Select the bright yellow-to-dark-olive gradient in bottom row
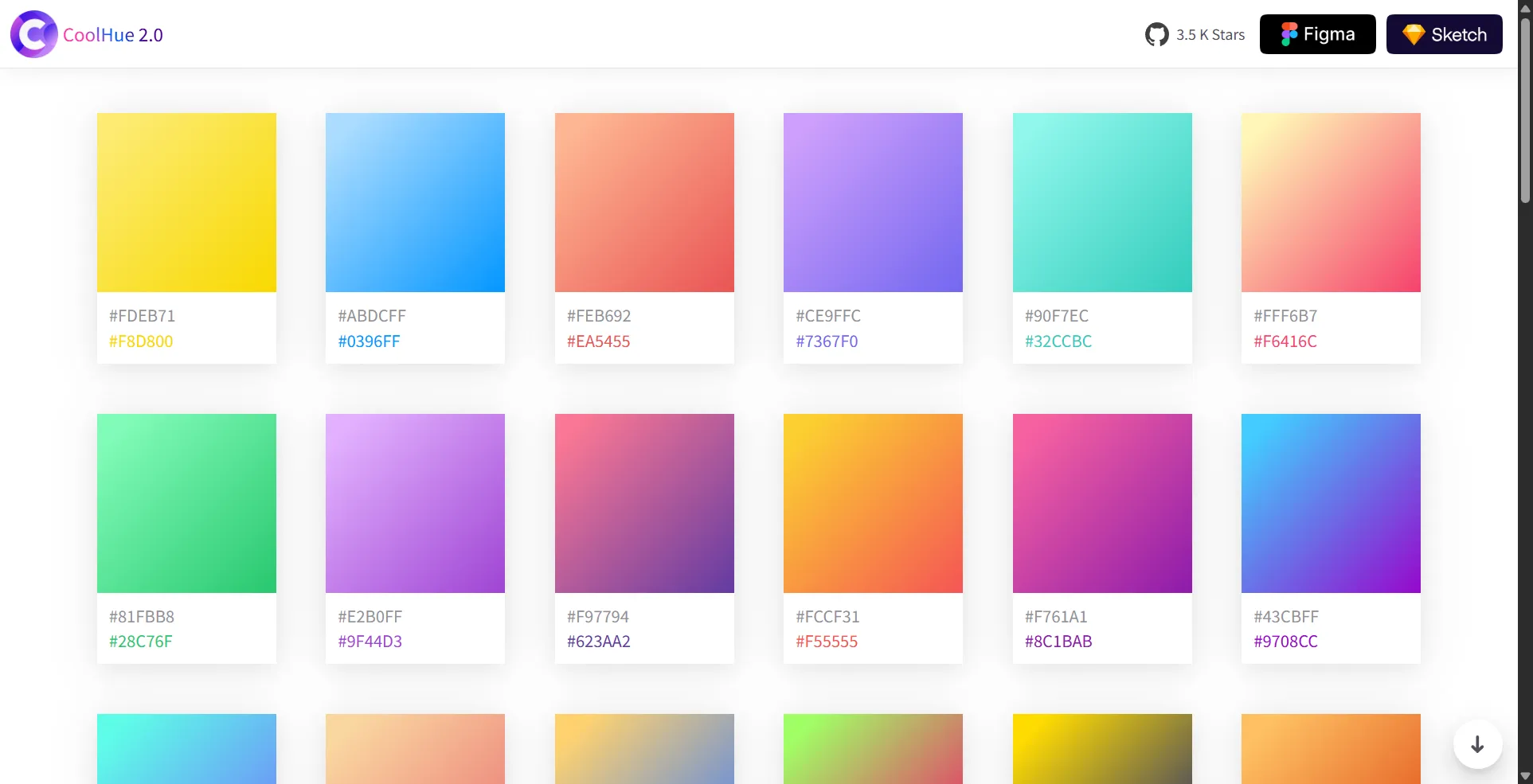The image size is (1533, 784). [1102, 749]
